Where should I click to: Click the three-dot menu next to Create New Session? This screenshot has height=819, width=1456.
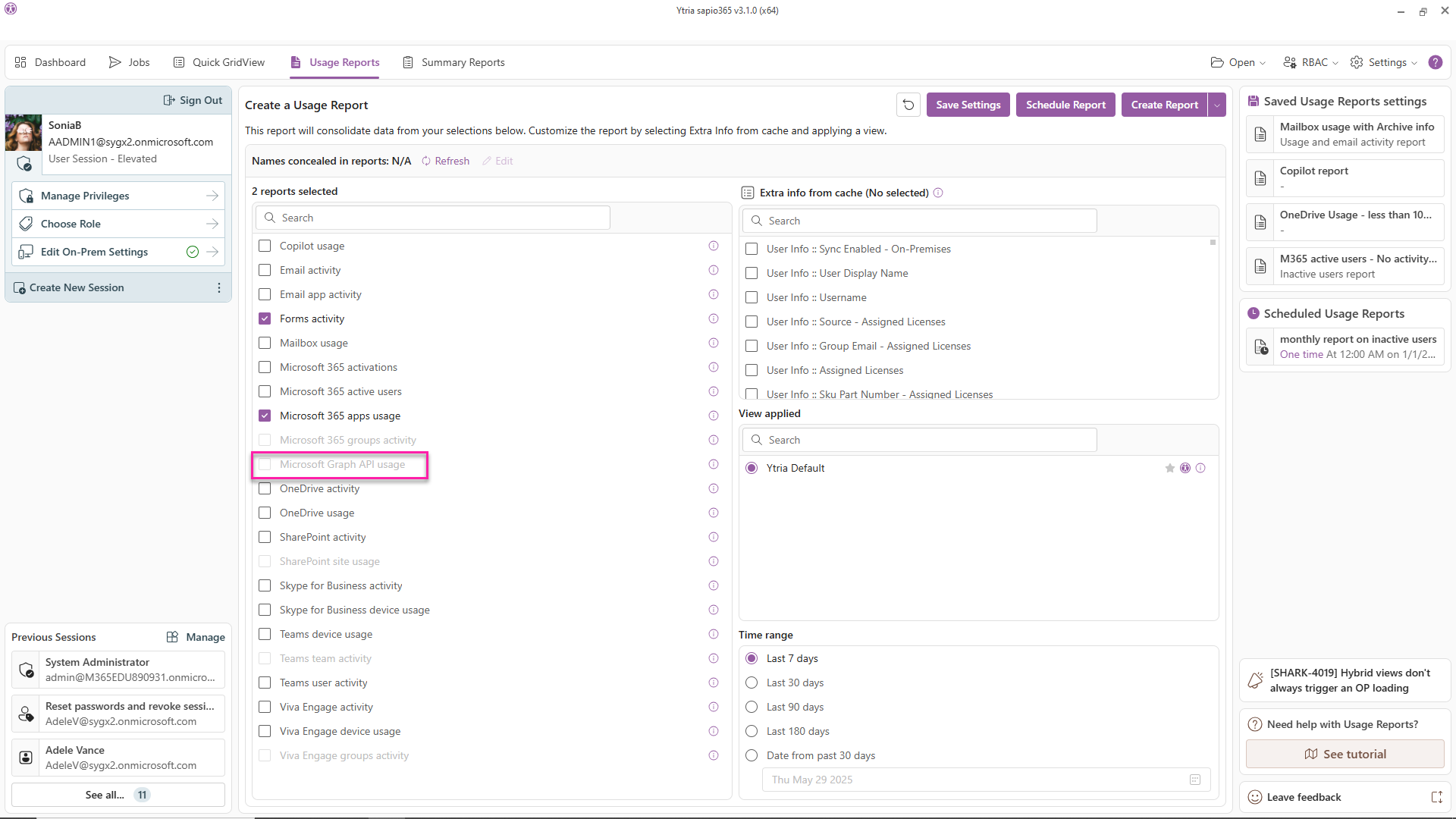219,287
